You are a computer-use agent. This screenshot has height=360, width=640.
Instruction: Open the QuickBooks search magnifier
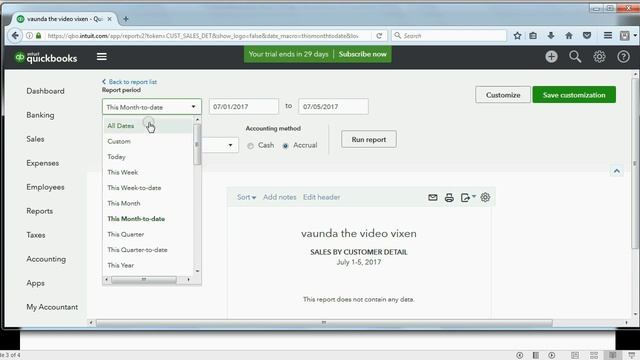click(x=575, y=57)
